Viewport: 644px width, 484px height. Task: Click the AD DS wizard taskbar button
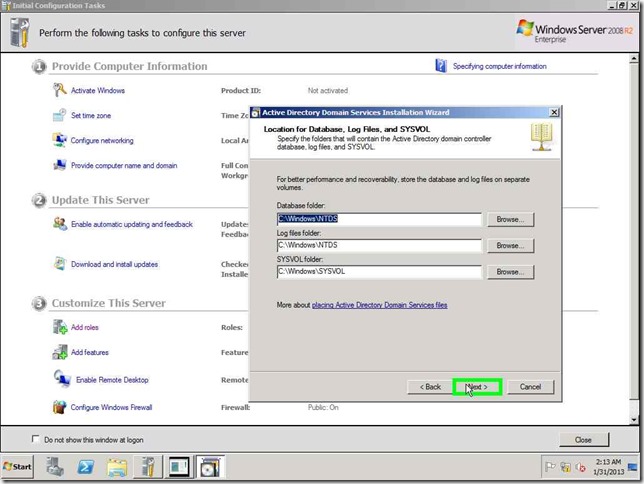click(x=210, y=467)
